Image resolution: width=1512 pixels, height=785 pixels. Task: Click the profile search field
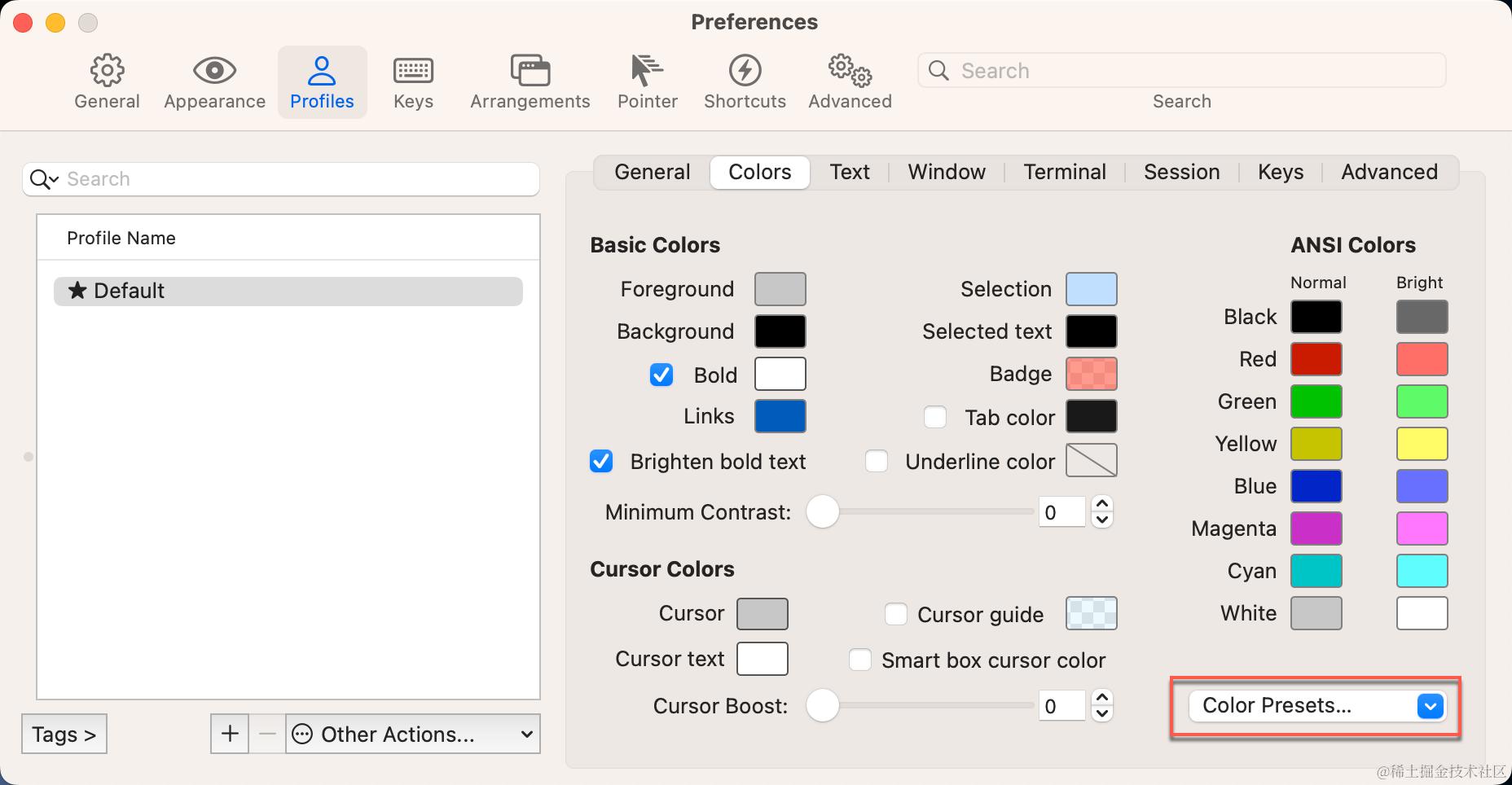point(293,179)
